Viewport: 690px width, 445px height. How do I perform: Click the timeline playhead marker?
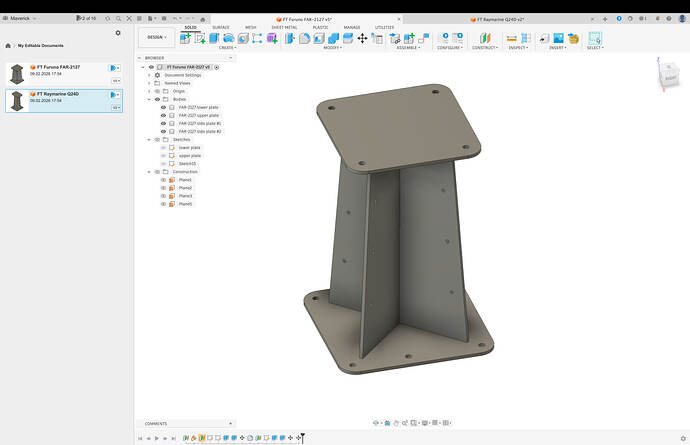click(302, 437)
